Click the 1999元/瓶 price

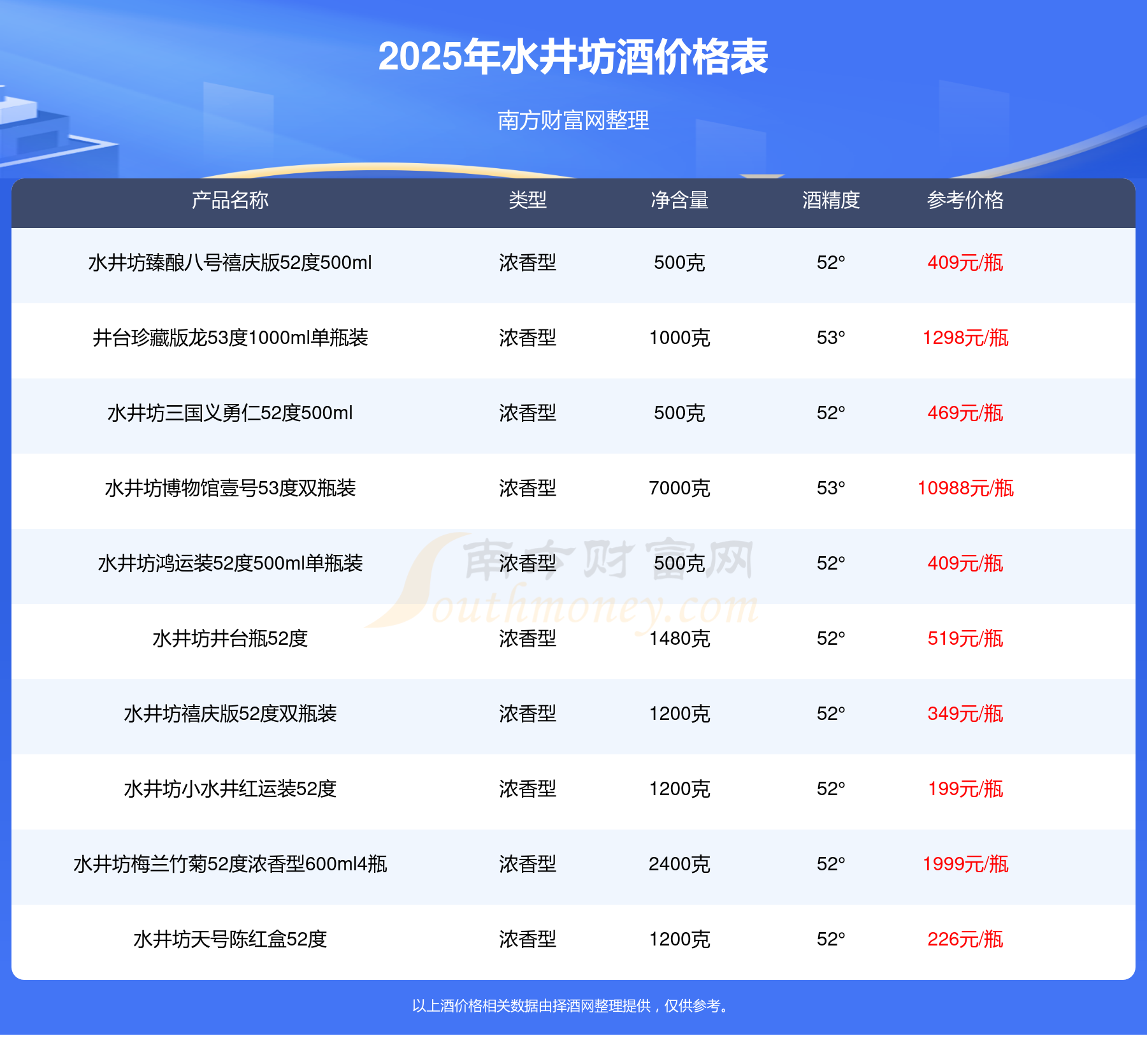click(x=965, y=864)
